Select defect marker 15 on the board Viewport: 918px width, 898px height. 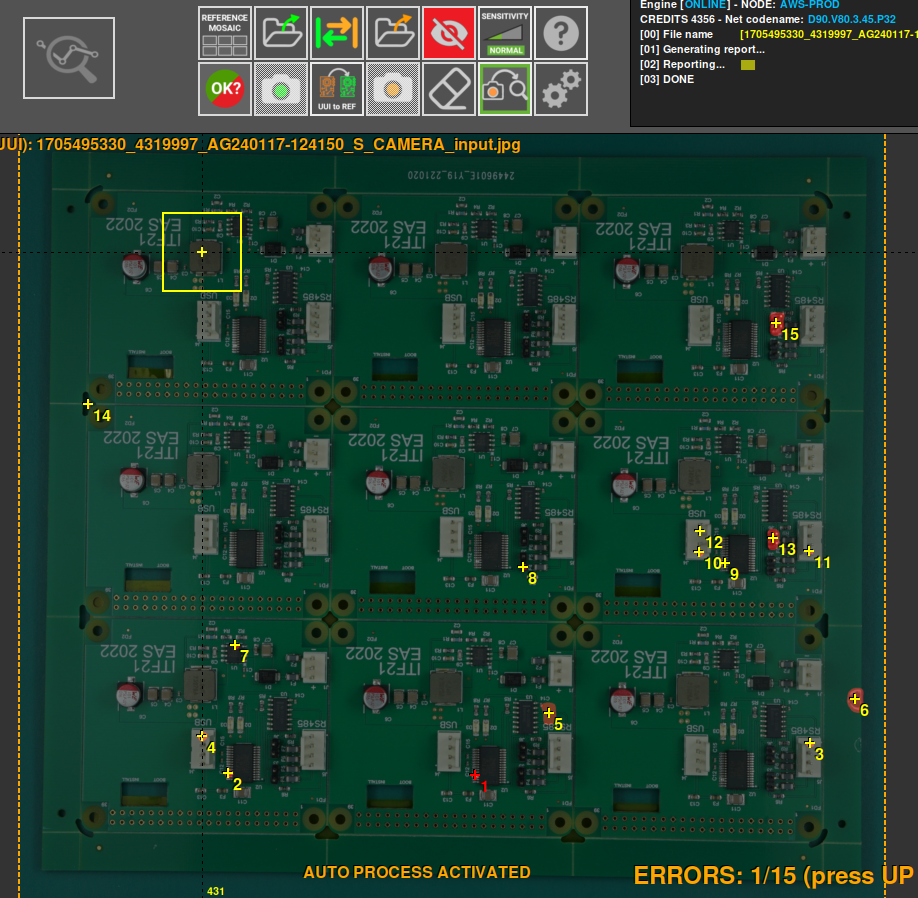pyautogui.click(x=776, y=323)
